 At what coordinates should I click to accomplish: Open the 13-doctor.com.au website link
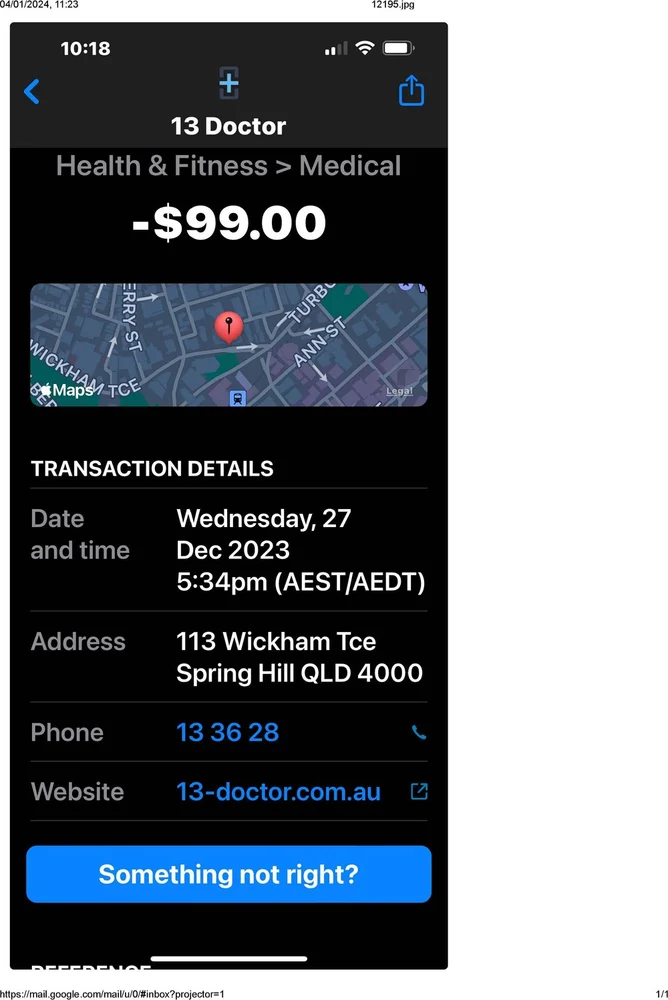(278, 791)
